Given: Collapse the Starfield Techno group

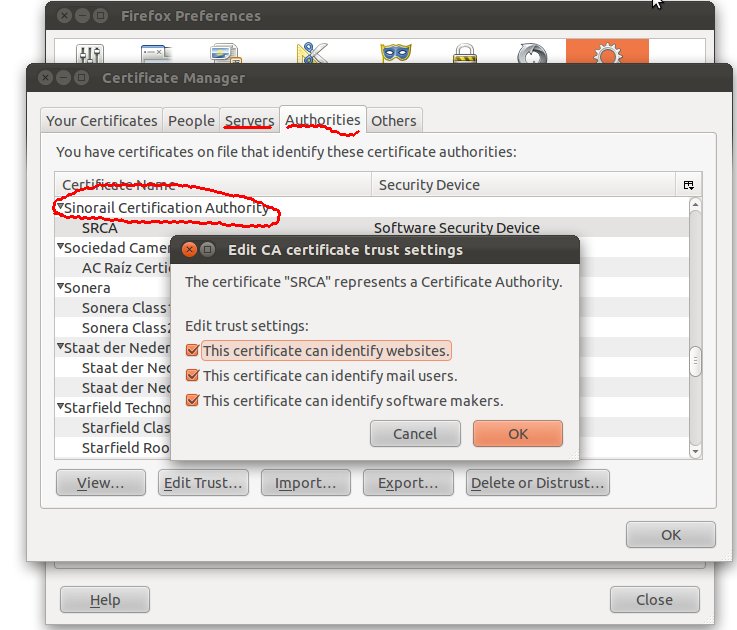Looking at the screenshot, I should tap(60, 406).
